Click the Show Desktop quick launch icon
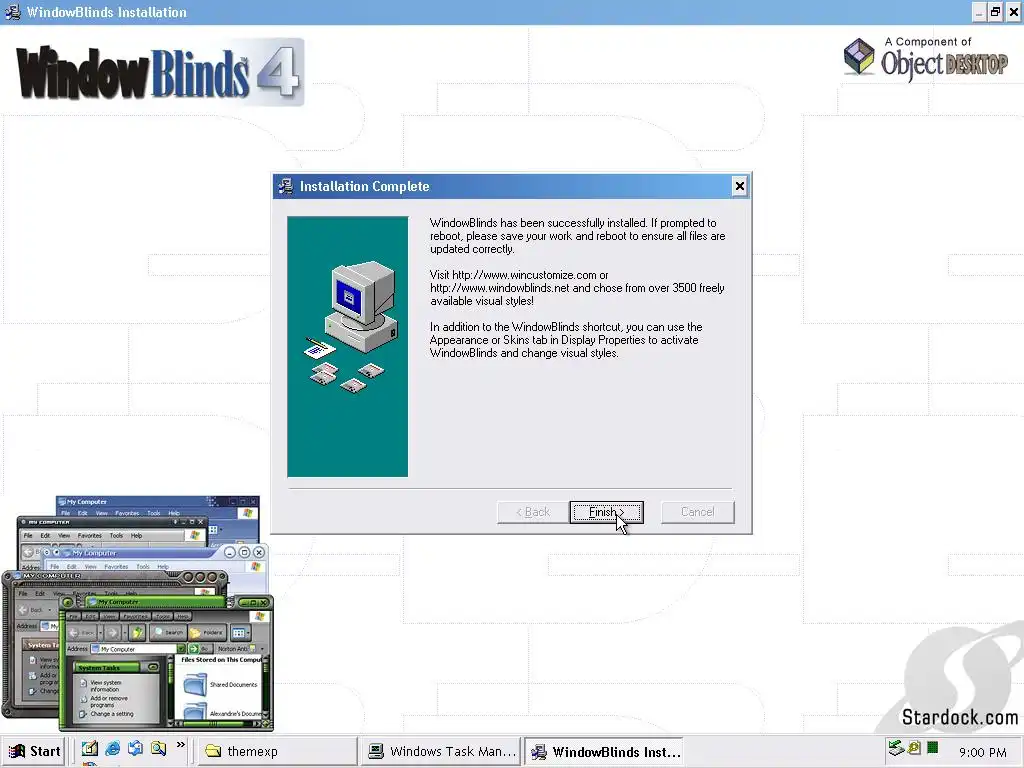The image size is (1024, 768). point(89,749)
